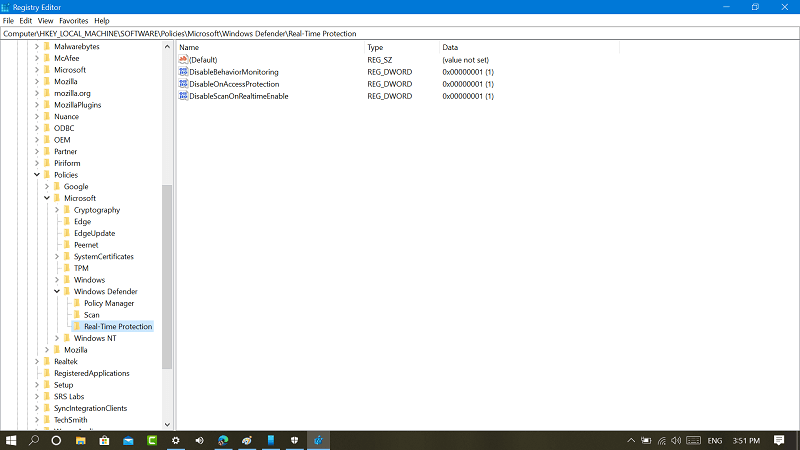The image size is (800, 450).
Task: Open Cortana from the taskbar
Action: (x=56, y=440)
